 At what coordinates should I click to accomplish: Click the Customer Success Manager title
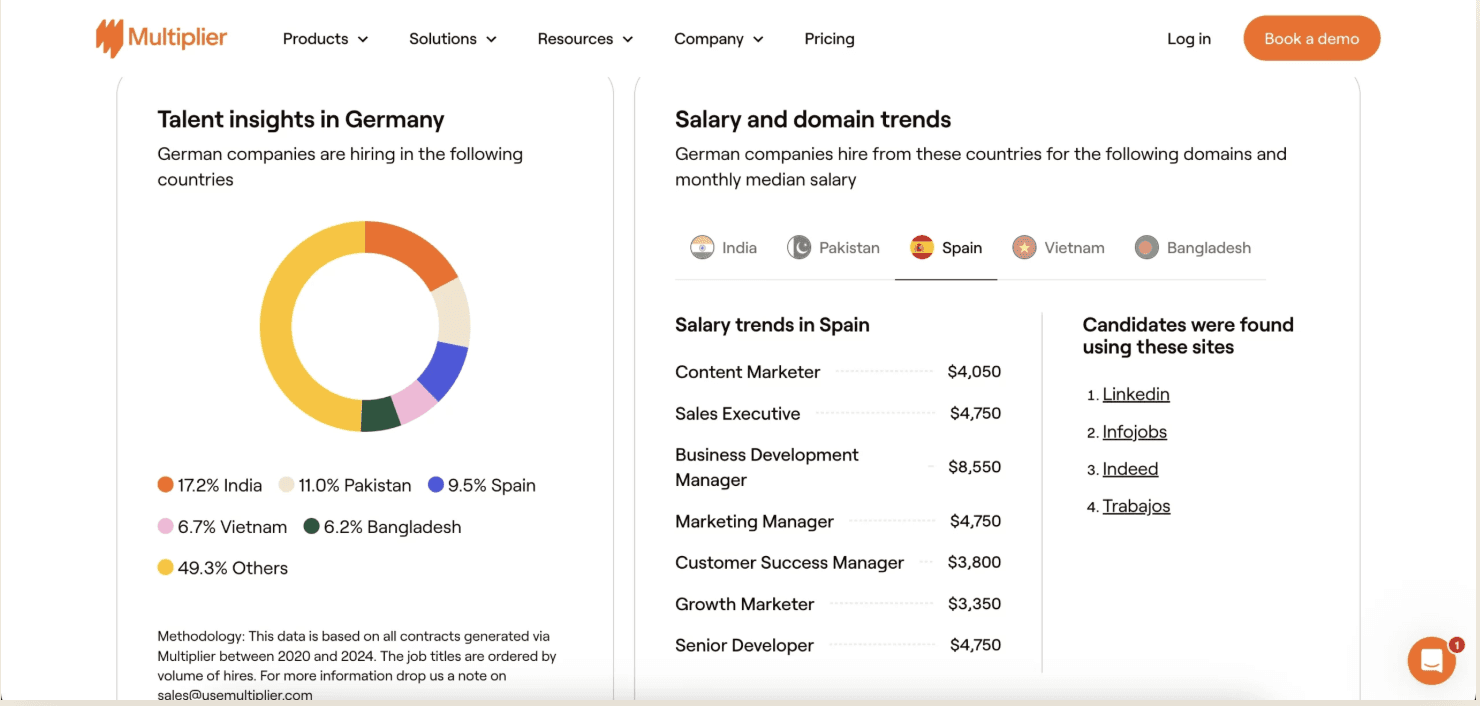(x=790, y=563)
